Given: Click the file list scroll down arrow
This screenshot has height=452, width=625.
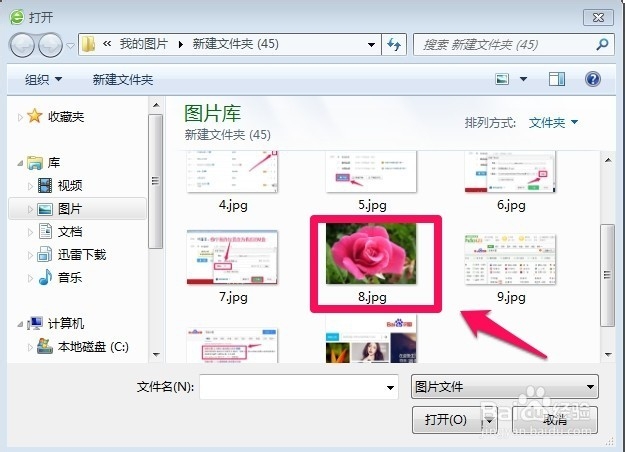Looking at the screenshot, I should tap(608, 354).
